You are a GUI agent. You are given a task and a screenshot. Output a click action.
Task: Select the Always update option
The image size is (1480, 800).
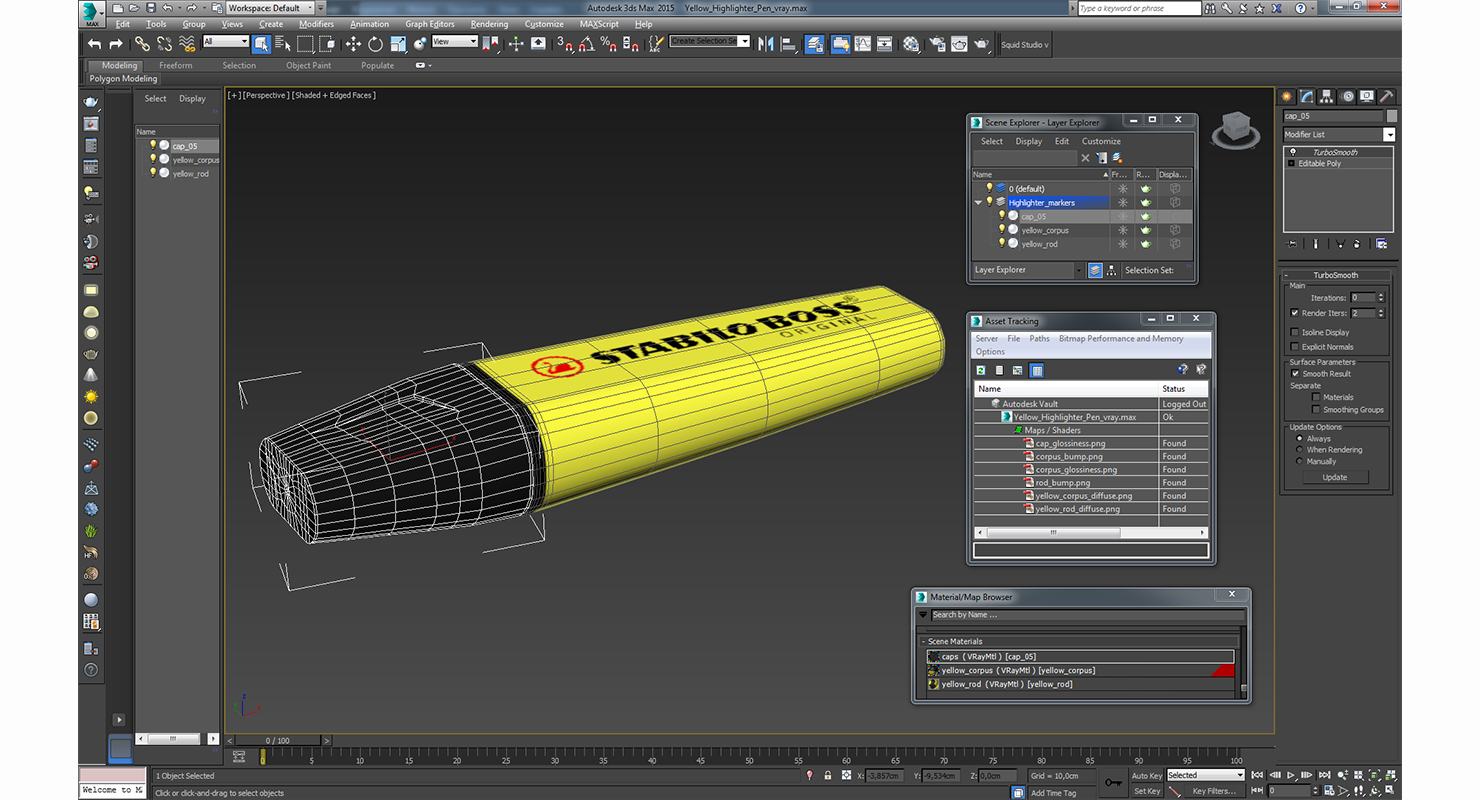click(x=1300, y=438)
